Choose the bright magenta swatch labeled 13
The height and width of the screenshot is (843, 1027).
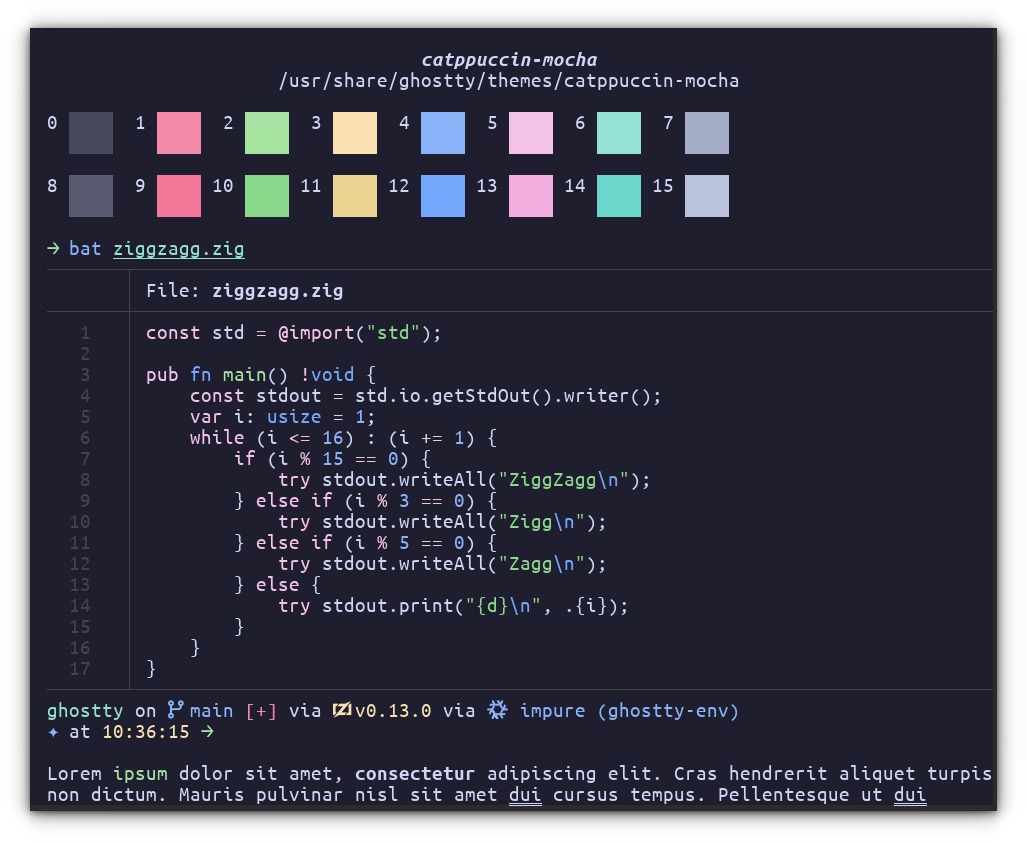[531, 196]
